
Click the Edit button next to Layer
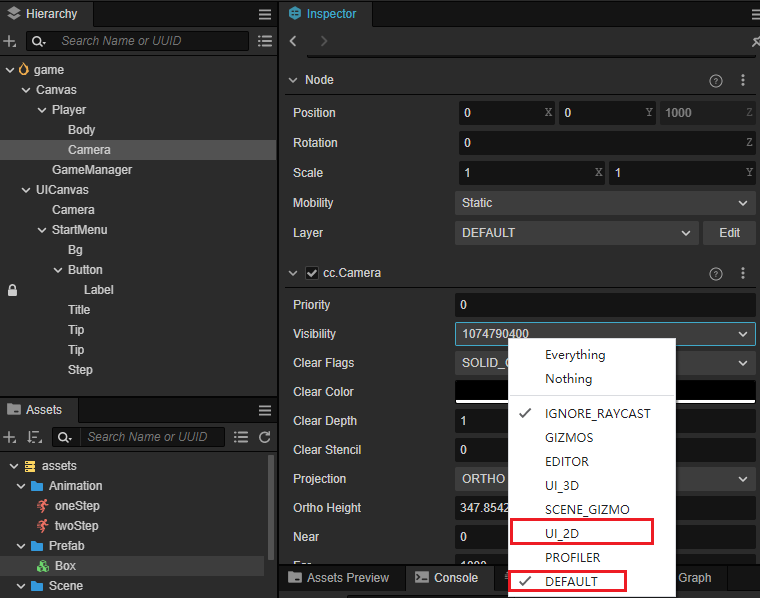pos(729,233)
